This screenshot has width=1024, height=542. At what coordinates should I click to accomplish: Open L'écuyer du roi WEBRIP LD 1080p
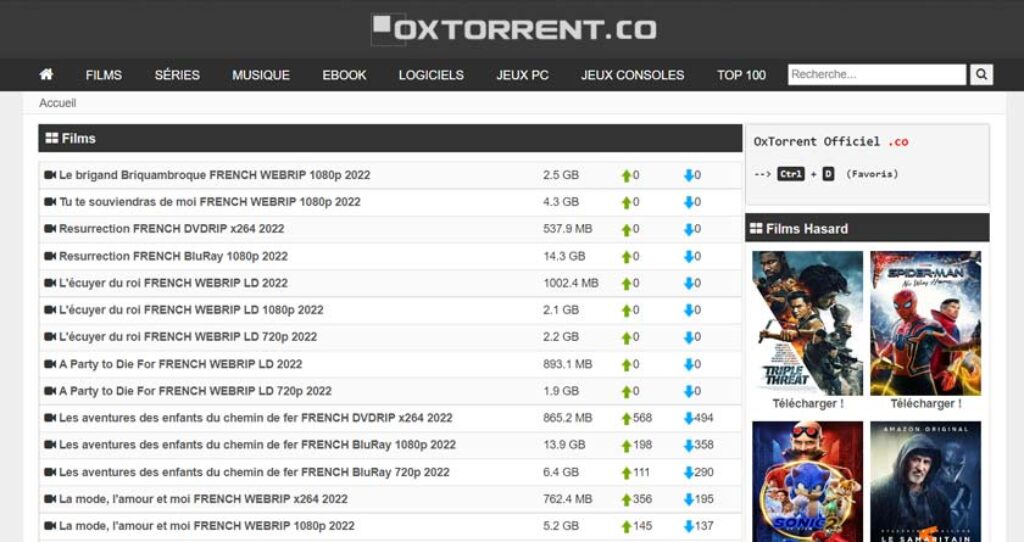point(191,310)
